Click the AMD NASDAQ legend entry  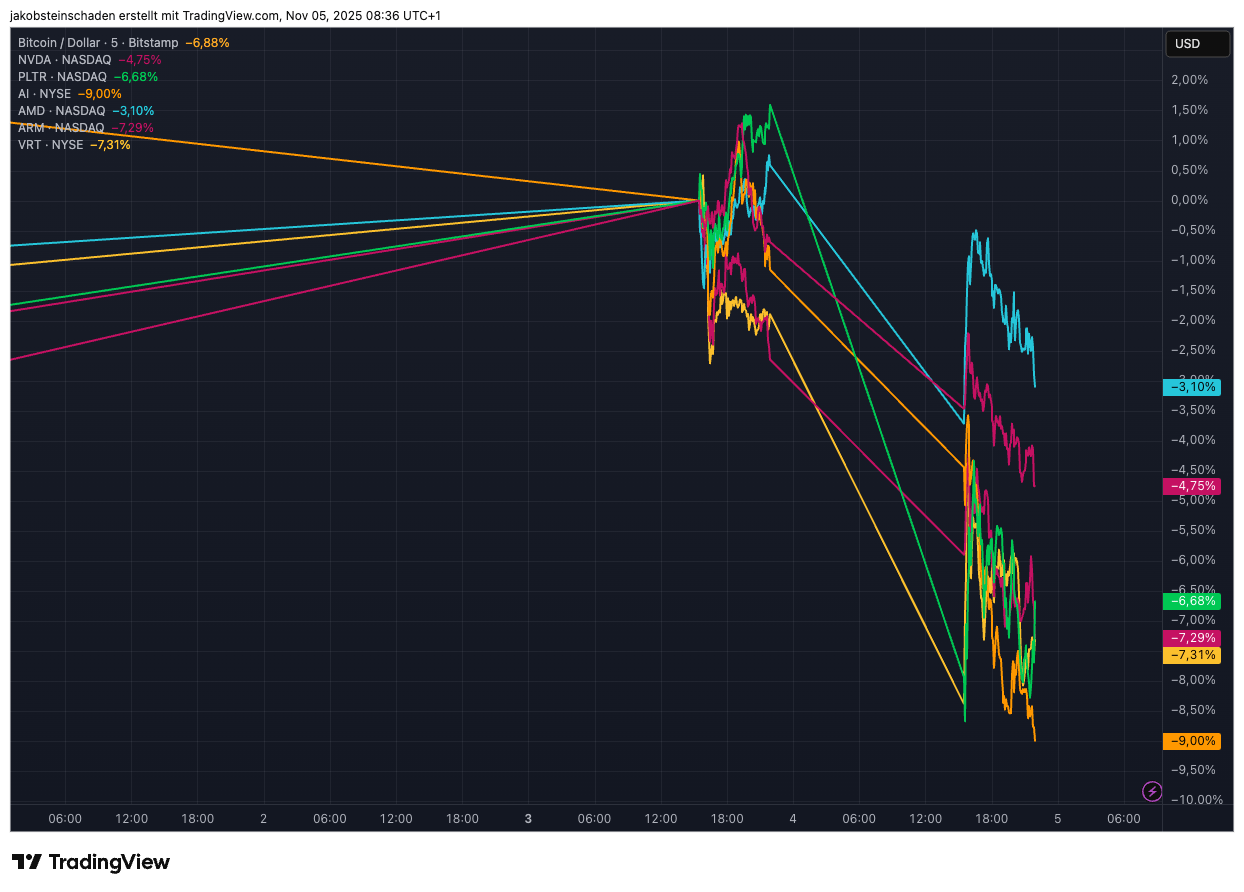61,111
